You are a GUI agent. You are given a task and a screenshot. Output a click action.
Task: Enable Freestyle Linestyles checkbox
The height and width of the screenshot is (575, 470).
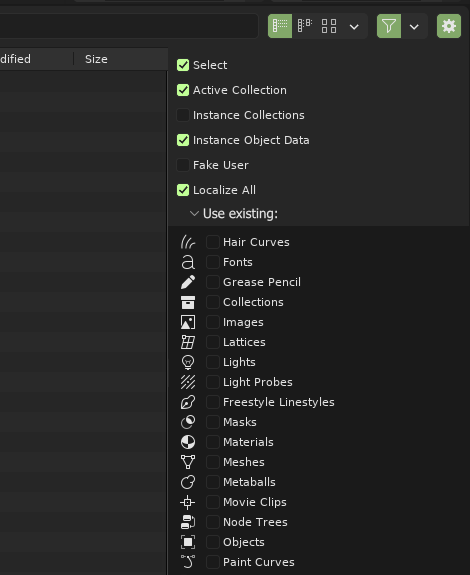tap(213, 402)
